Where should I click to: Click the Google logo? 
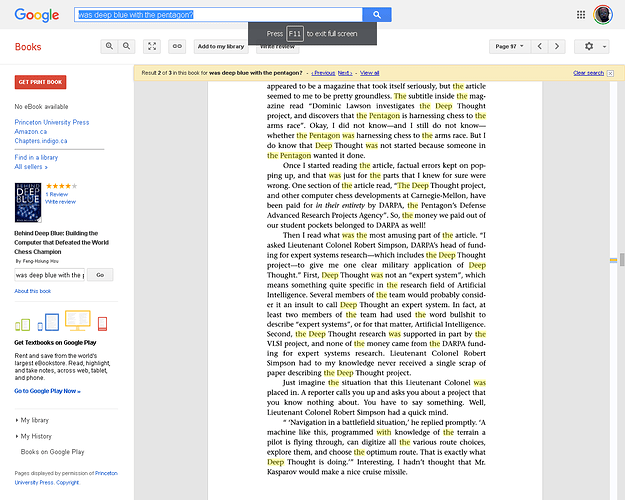coord(37,15)
